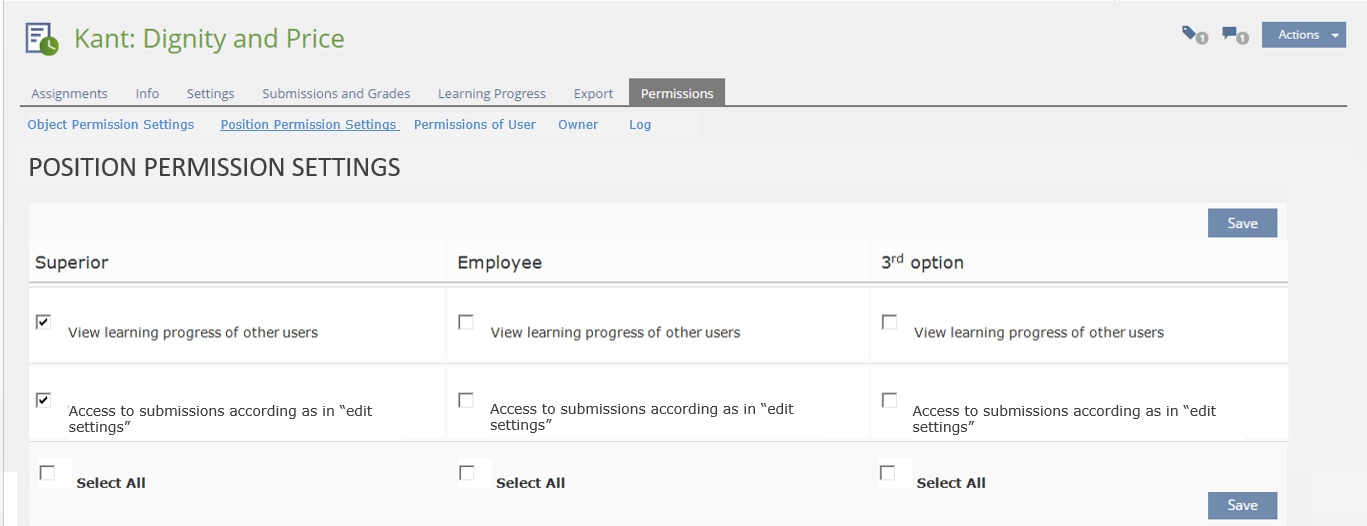This screenshot has height=526, width=1367.
Task: Go to the Learning Progress tab
Action: 491,94
